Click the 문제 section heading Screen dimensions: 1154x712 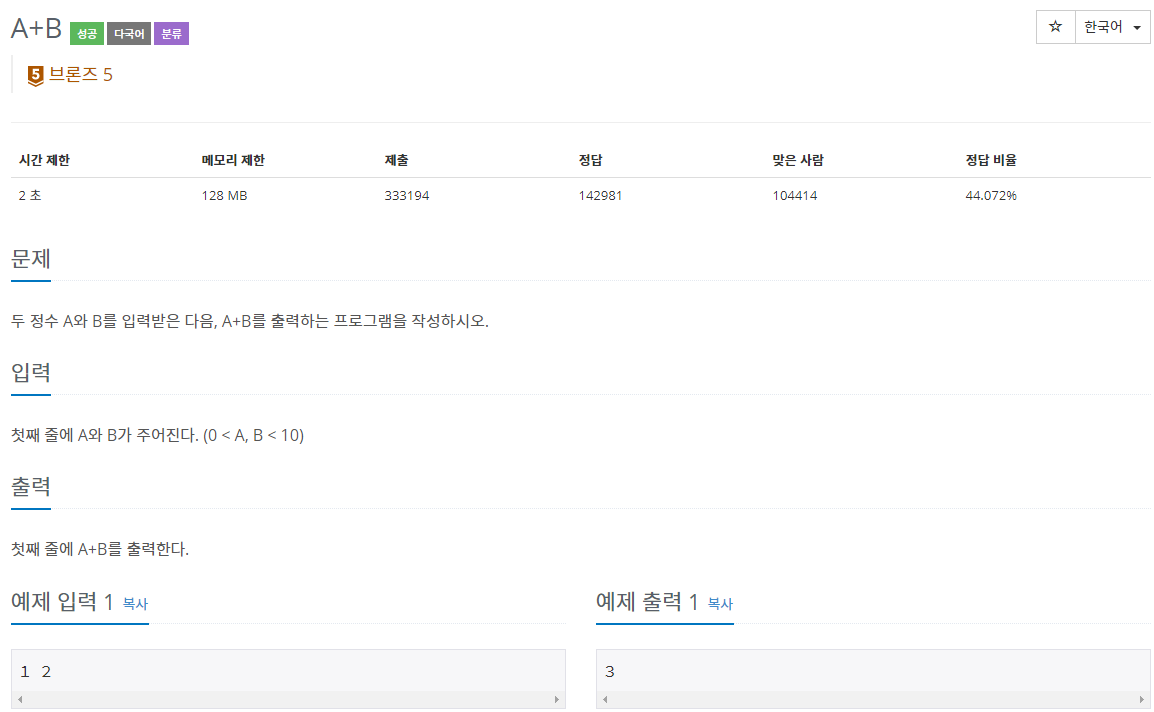[x=31, y=259]
